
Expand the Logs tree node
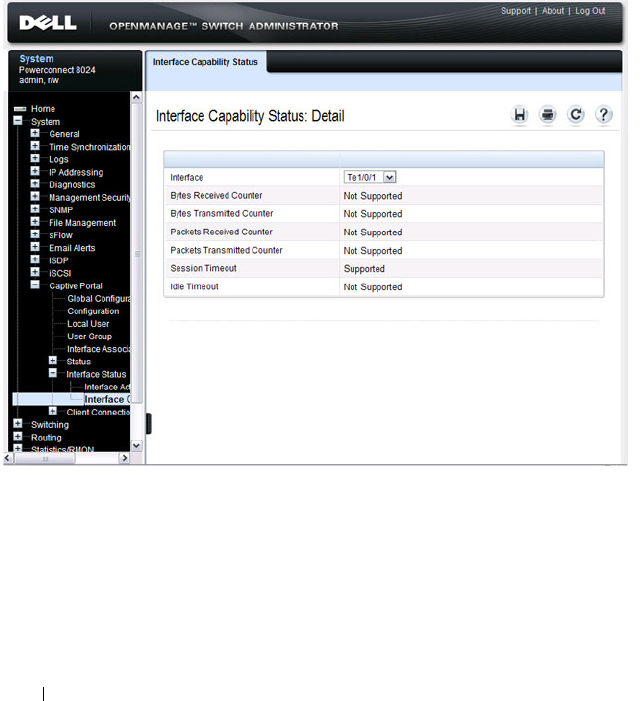coord(35,158)
